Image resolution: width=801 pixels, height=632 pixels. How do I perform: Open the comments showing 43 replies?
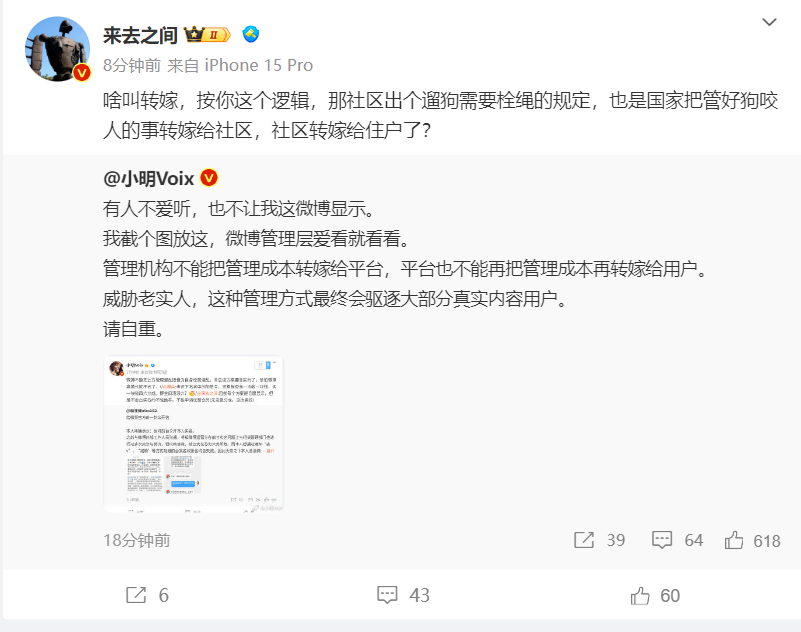pyautogui.click(x=403, y=595)
